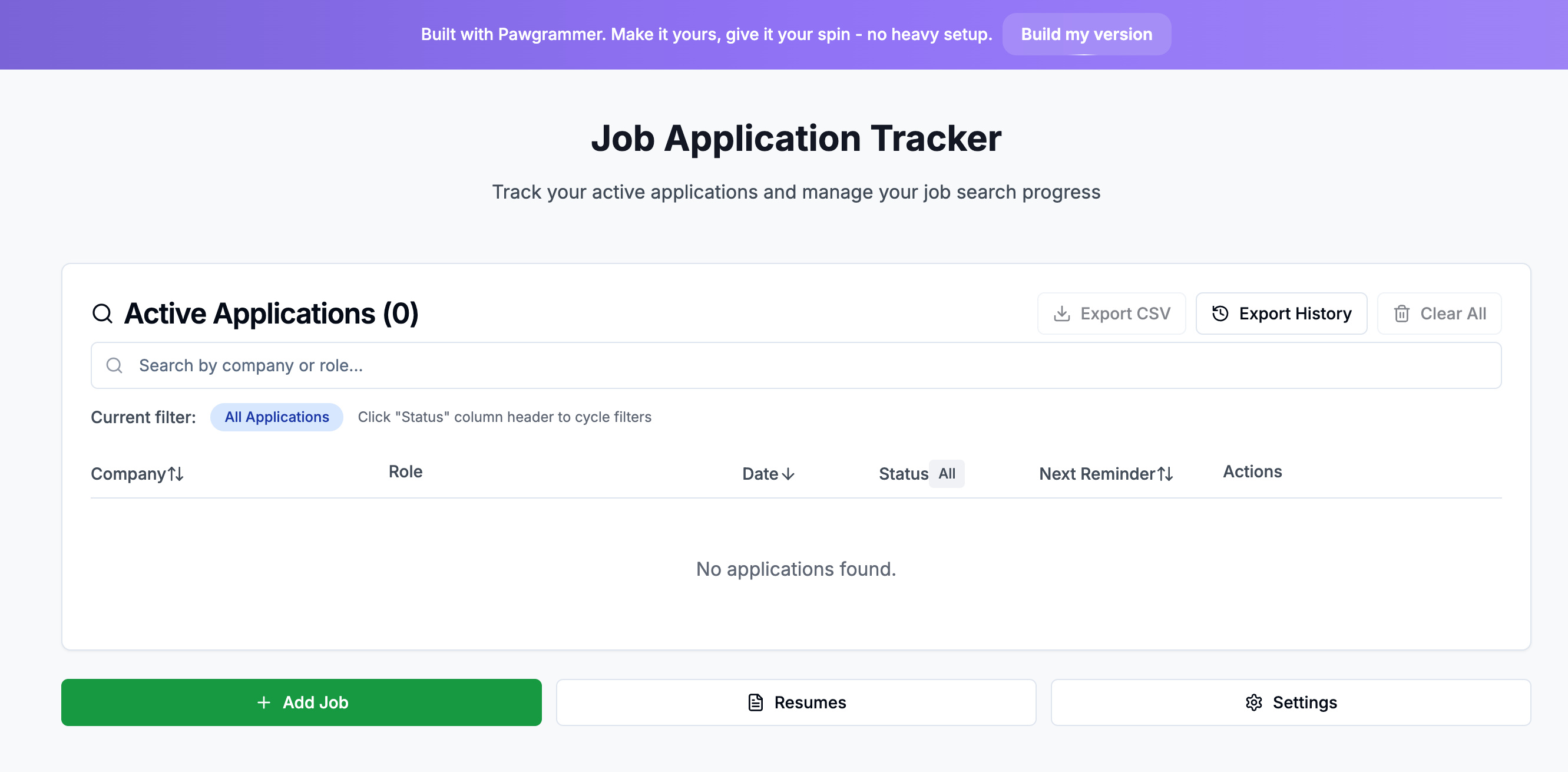This screenshot has height=772, width=1568.
Task: Click the search icon inside search field
Action: click(x=114, y=365)
